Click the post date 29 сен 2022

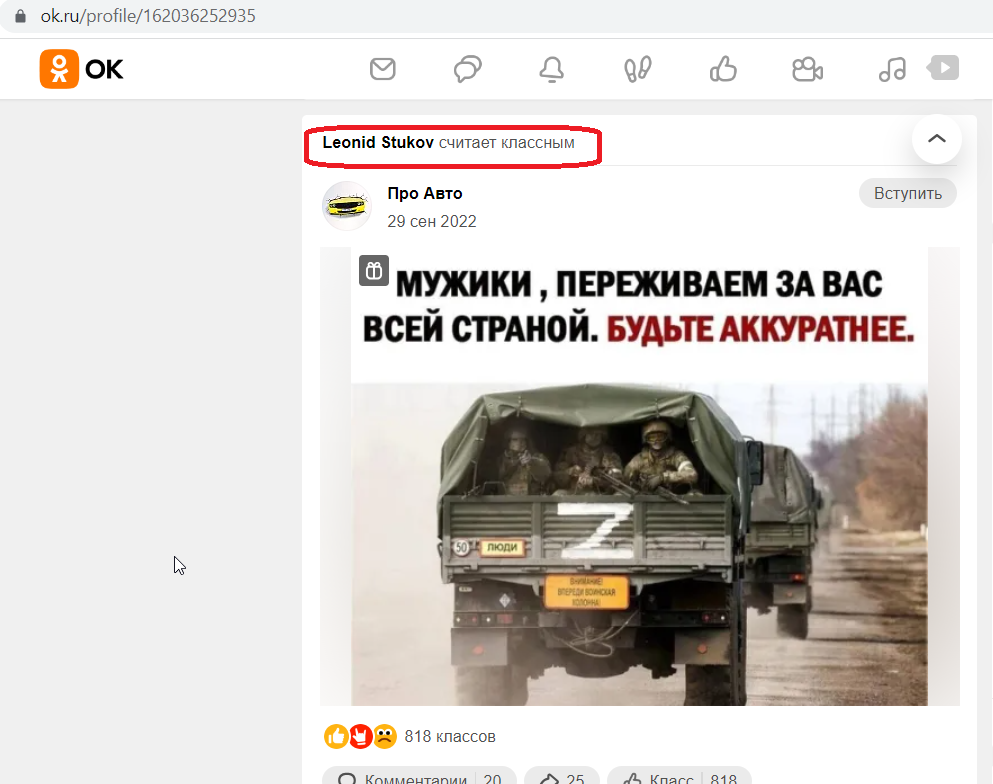[432, 221]
